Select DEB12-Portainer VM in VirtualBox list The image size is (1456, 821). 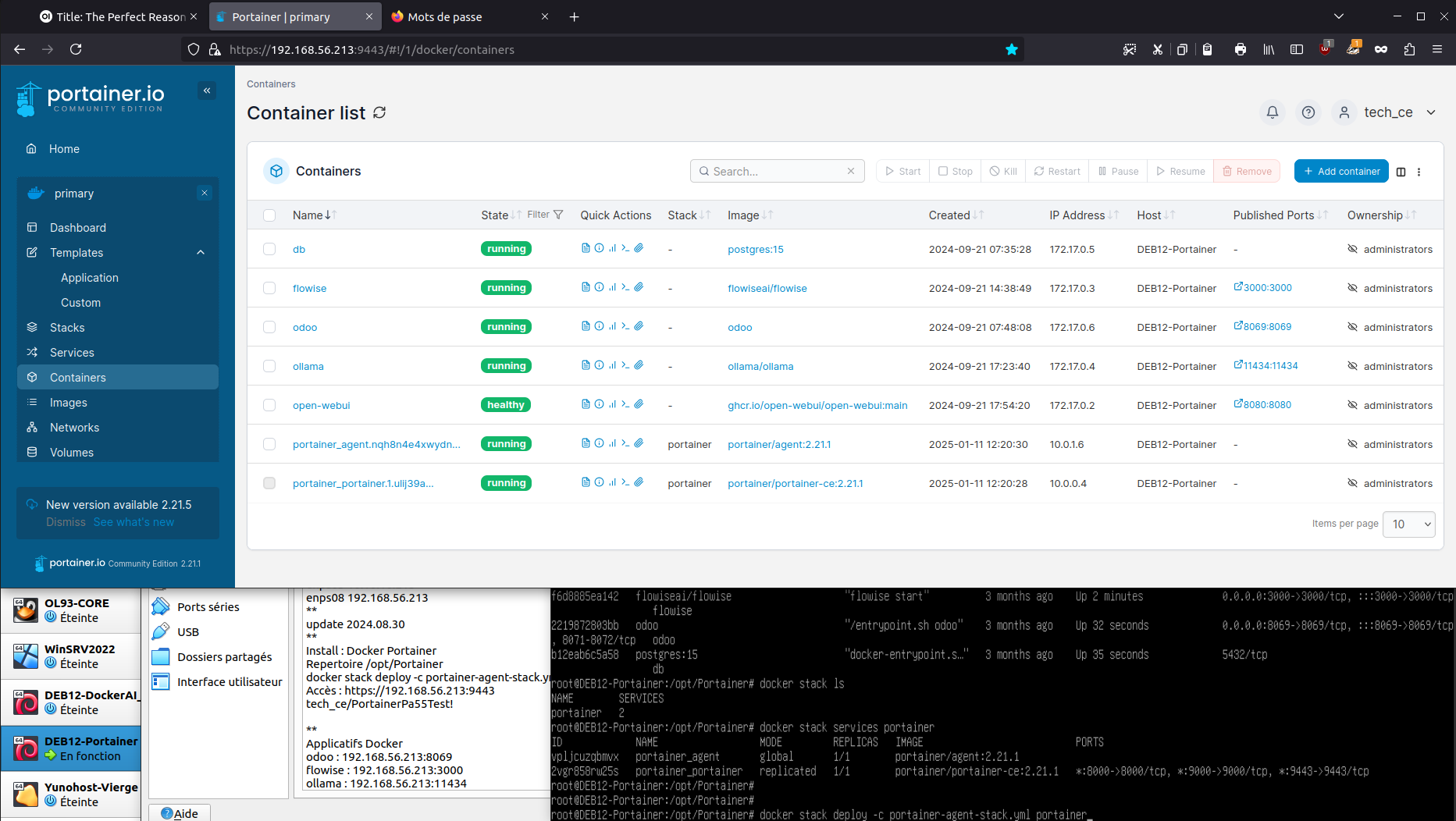pos(71,748)
